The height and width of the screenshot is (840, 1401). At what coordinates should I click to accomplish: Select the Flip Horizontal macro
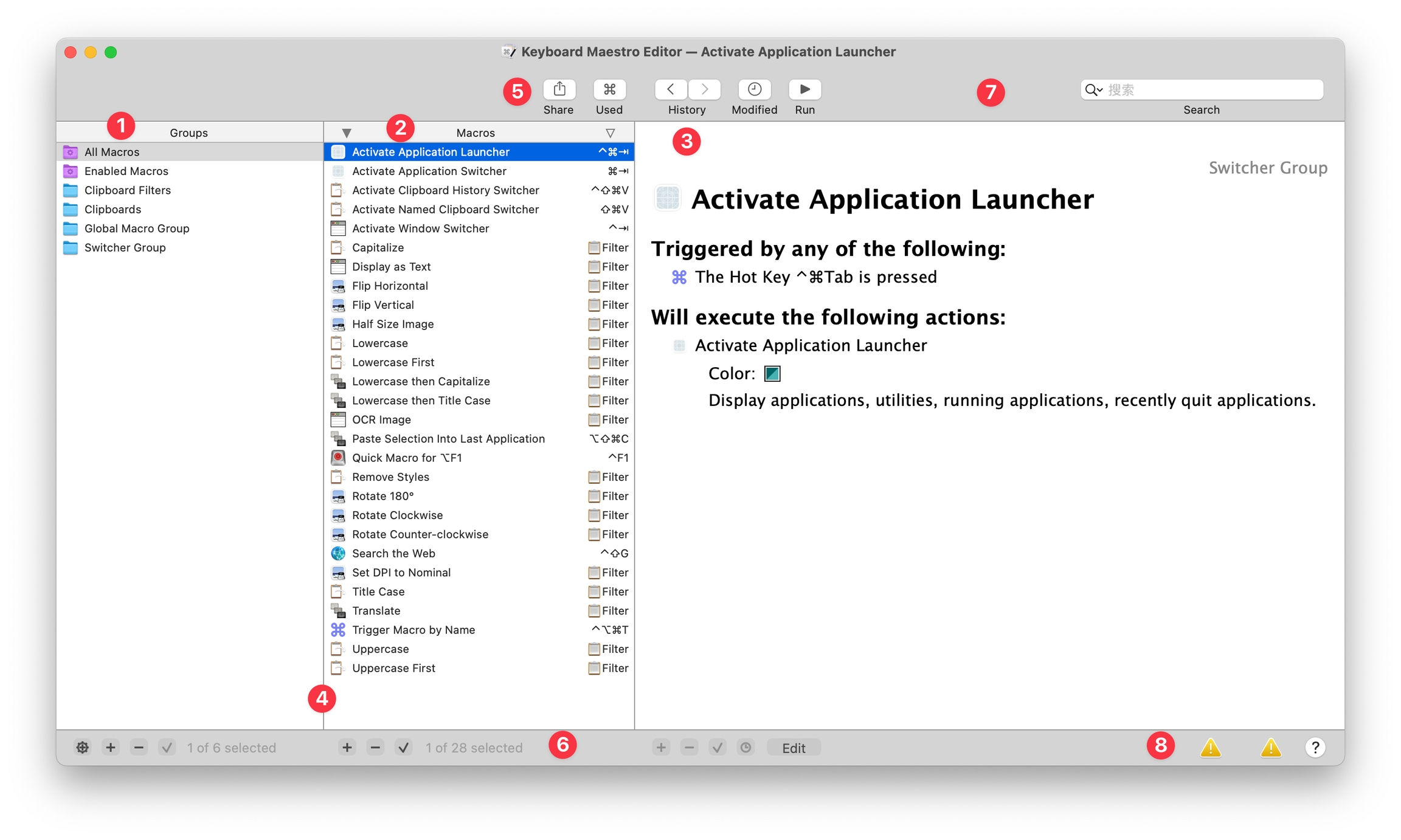pyautogui.click(x=479, y=286)
